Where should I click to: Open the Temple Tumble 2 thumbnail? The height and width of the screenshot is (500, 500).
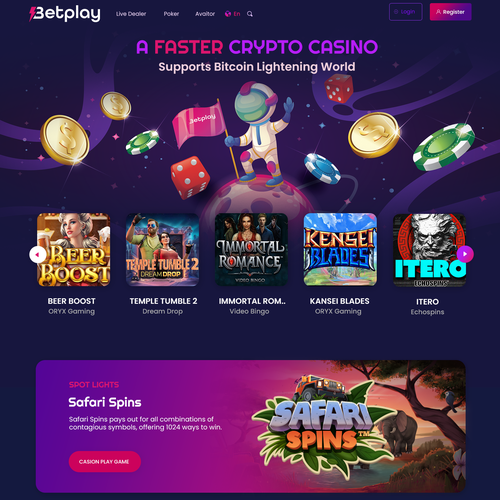tap(162, 250)
